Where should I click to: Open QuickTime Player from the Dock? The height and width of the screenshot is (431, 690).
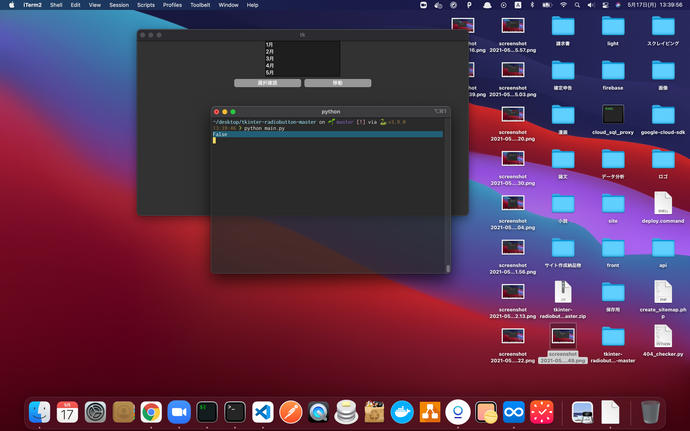tap(319, 413)
